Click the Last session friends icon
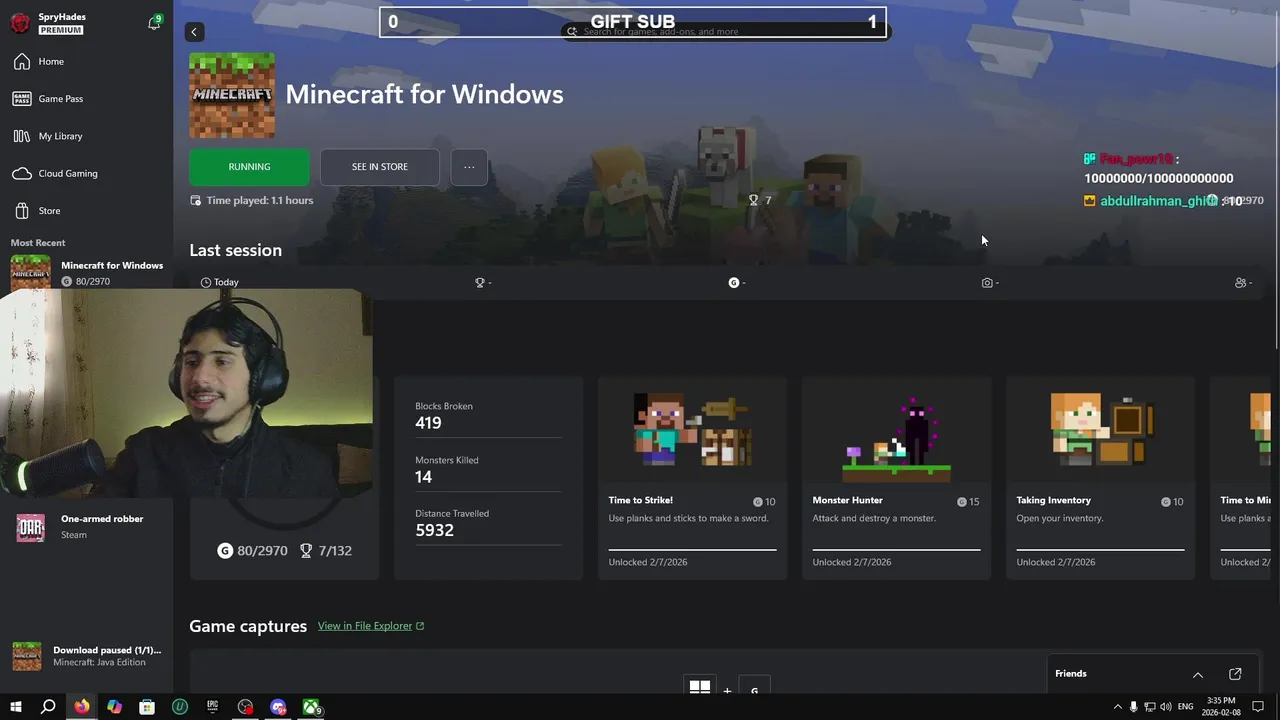Viewport: 1280px width, 720px height. coord(1240,283)
